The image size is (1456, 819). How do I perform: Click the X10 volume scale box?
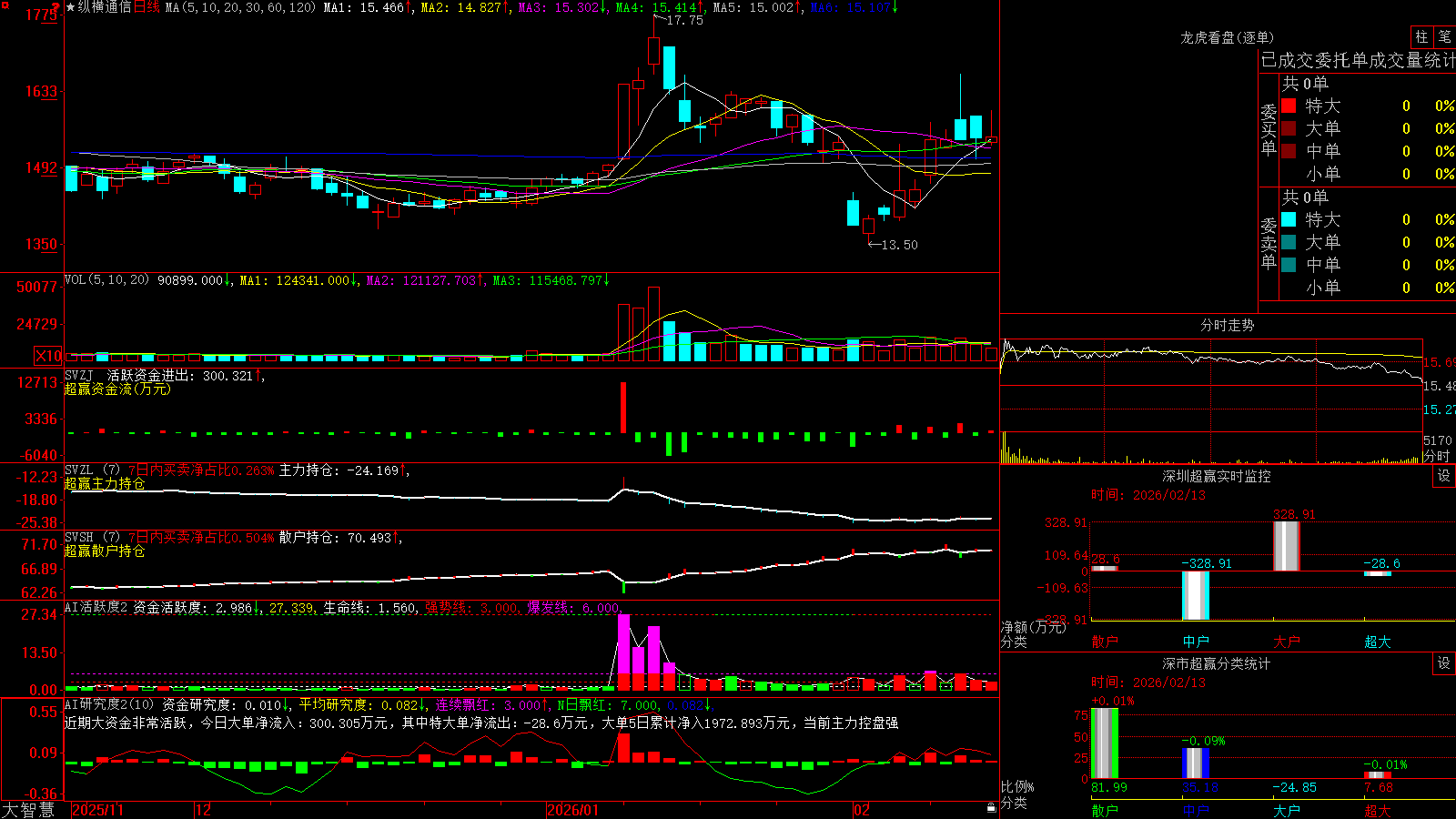point(48,356)
